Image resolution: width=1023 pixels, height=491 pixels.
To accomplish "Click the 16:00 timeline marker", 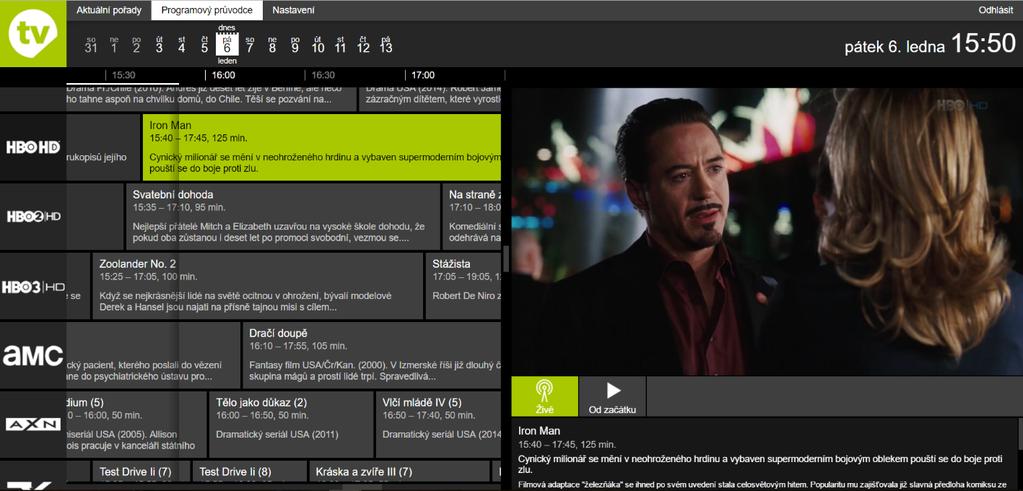I will (224, 75).
